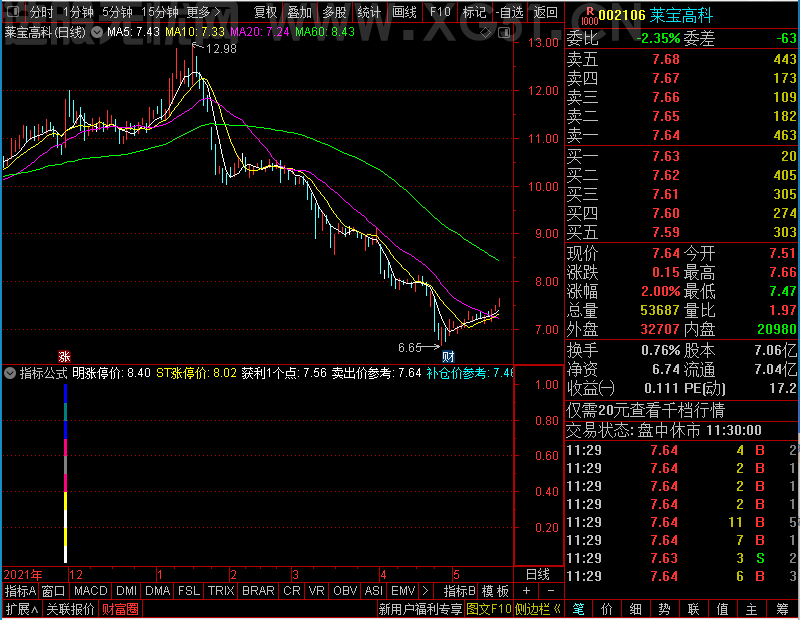Screen dimensions: 800x620
Task: Select the 15分钟 period
Action: [x=159, y=12]
